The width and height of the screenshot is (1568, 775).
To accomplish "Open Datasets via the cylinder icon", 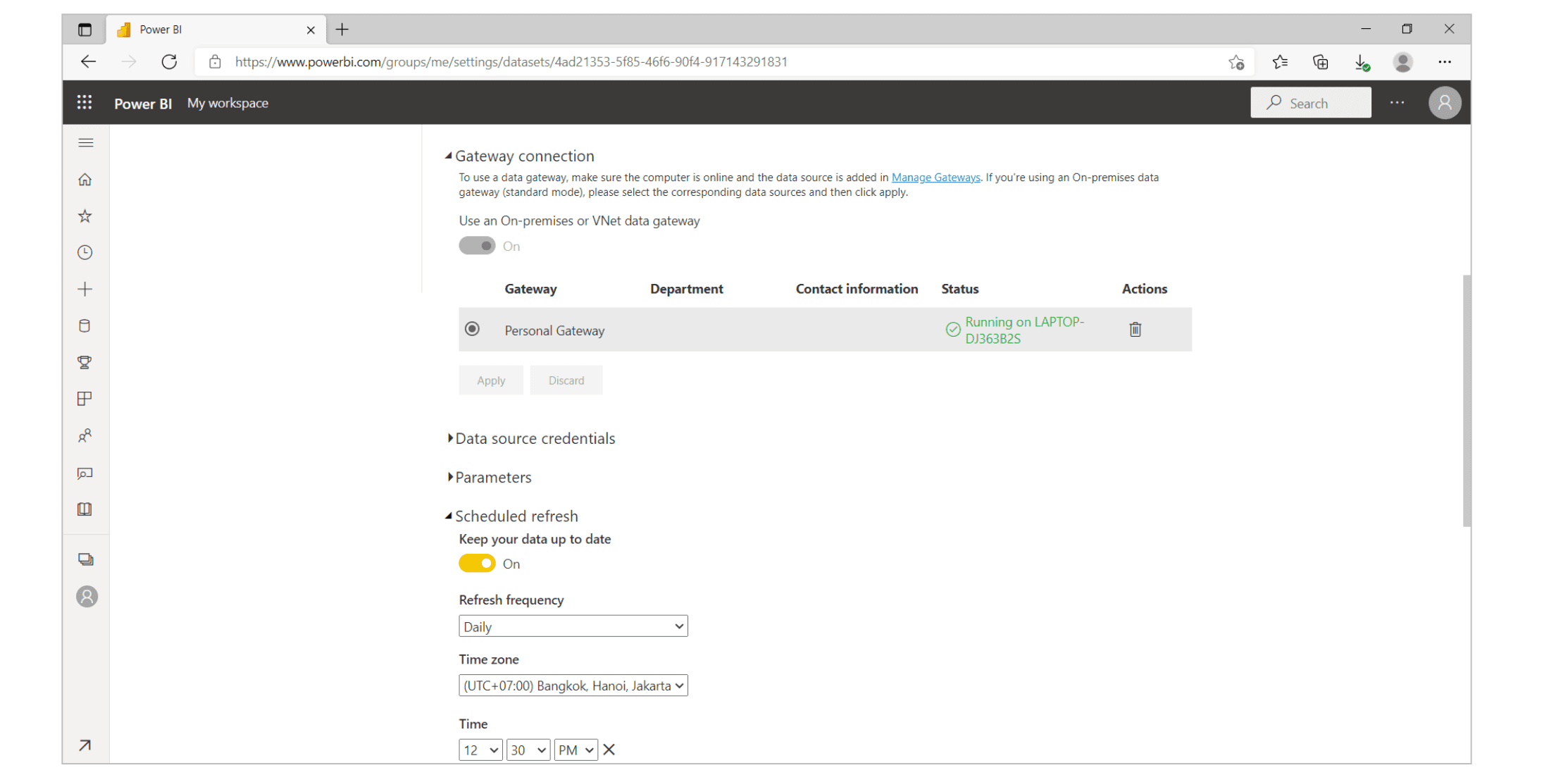I will coord(85,325).
